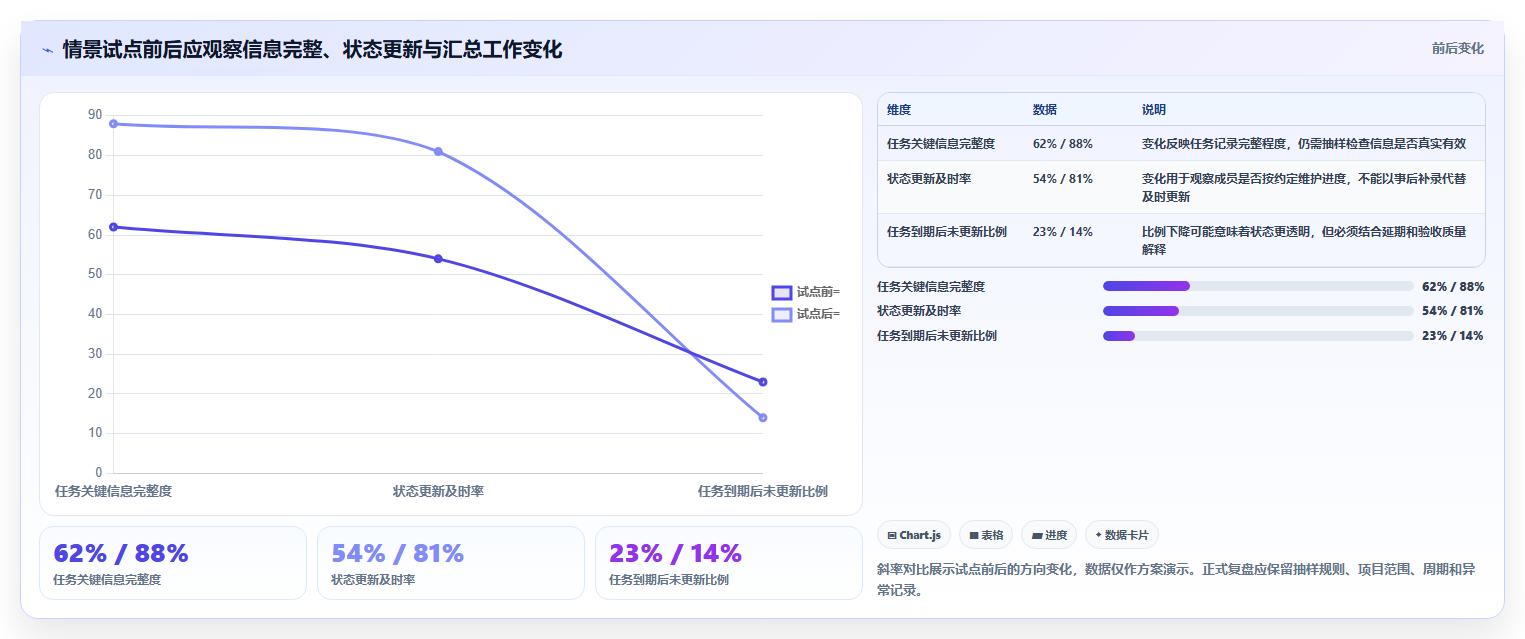Open the large 62% / 88% stat card
The width and height of the screenshot is (1525, 639).
click(173, 563)
